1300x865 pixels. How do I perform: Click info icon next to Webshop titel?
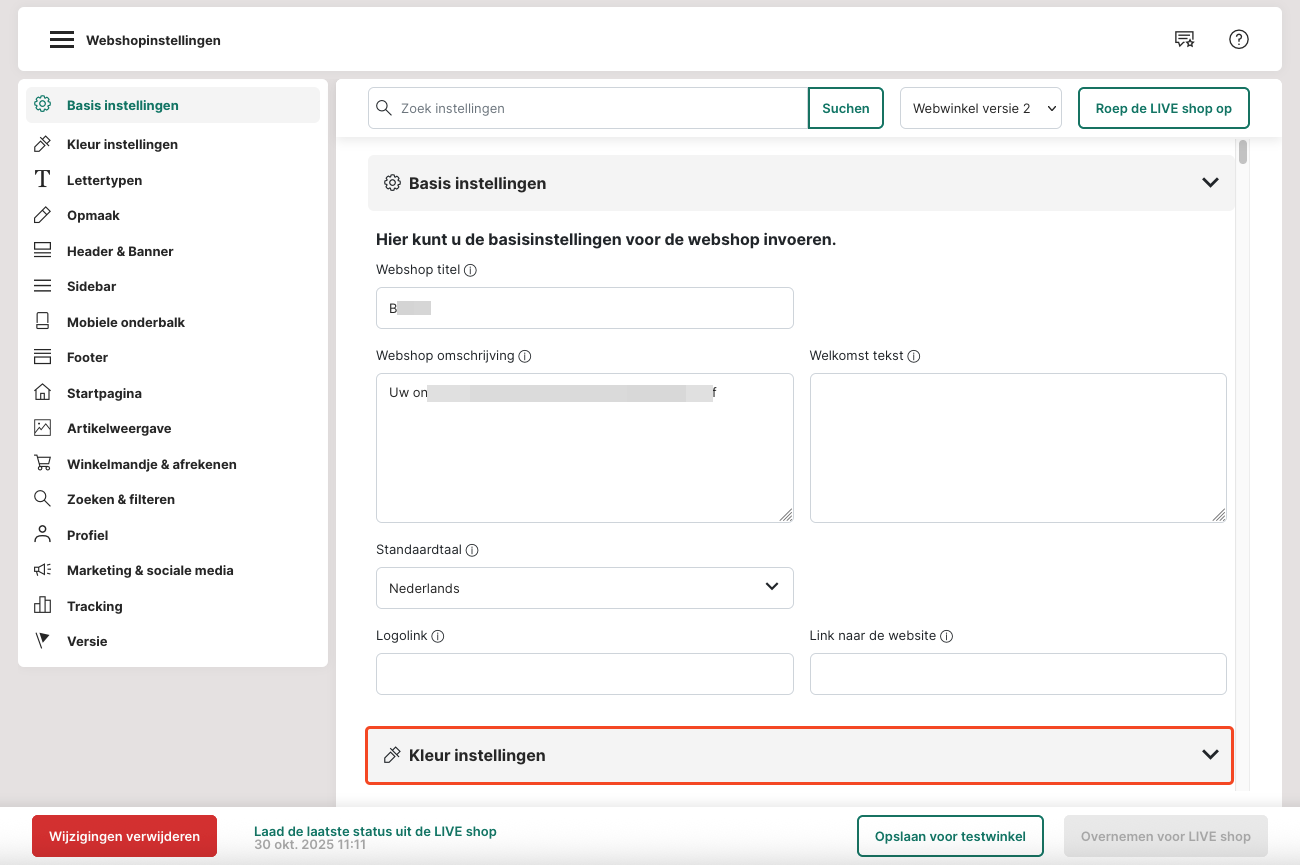pyautogui.click(x=471, y=270)
